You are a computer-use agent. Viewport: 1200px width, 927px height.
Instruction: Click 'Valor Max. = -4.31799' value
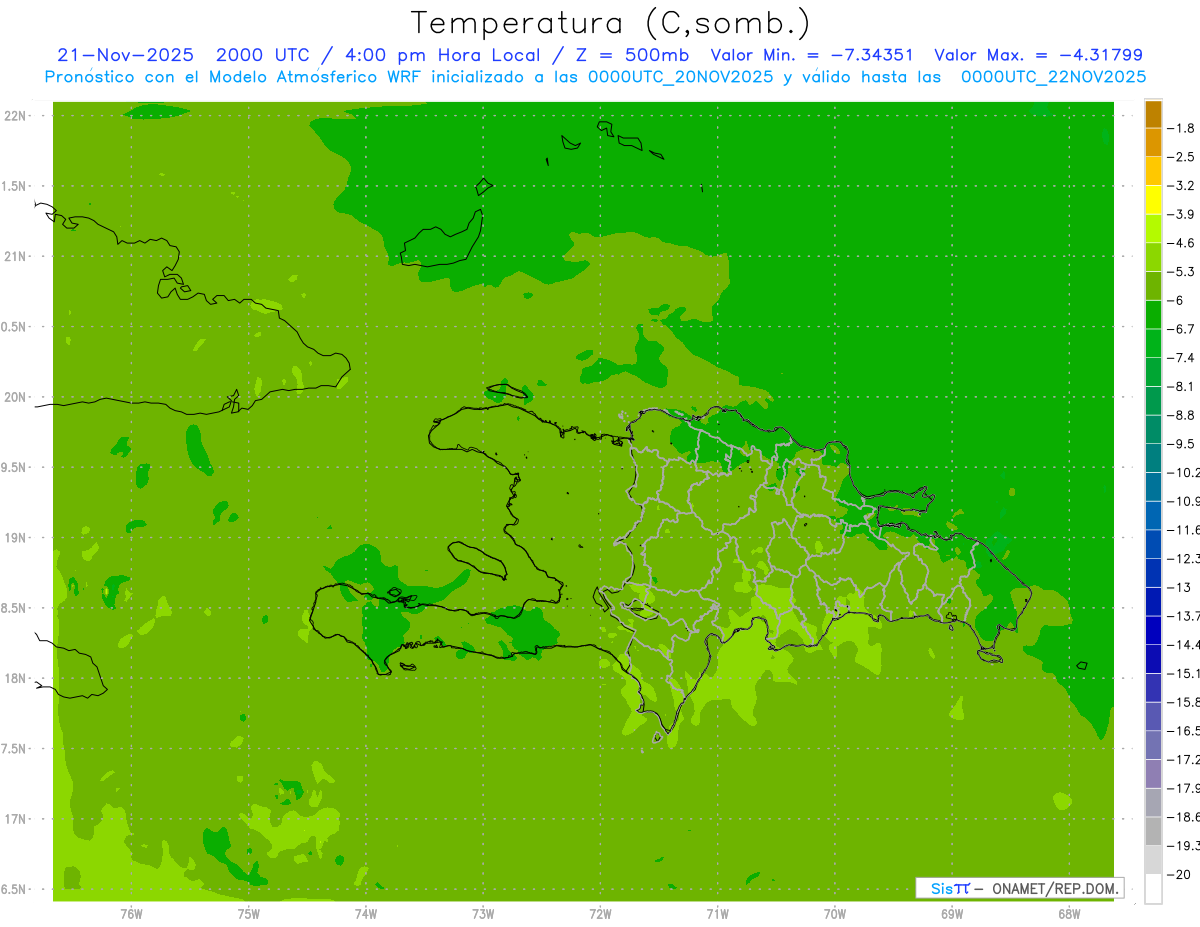(1038, 55)
